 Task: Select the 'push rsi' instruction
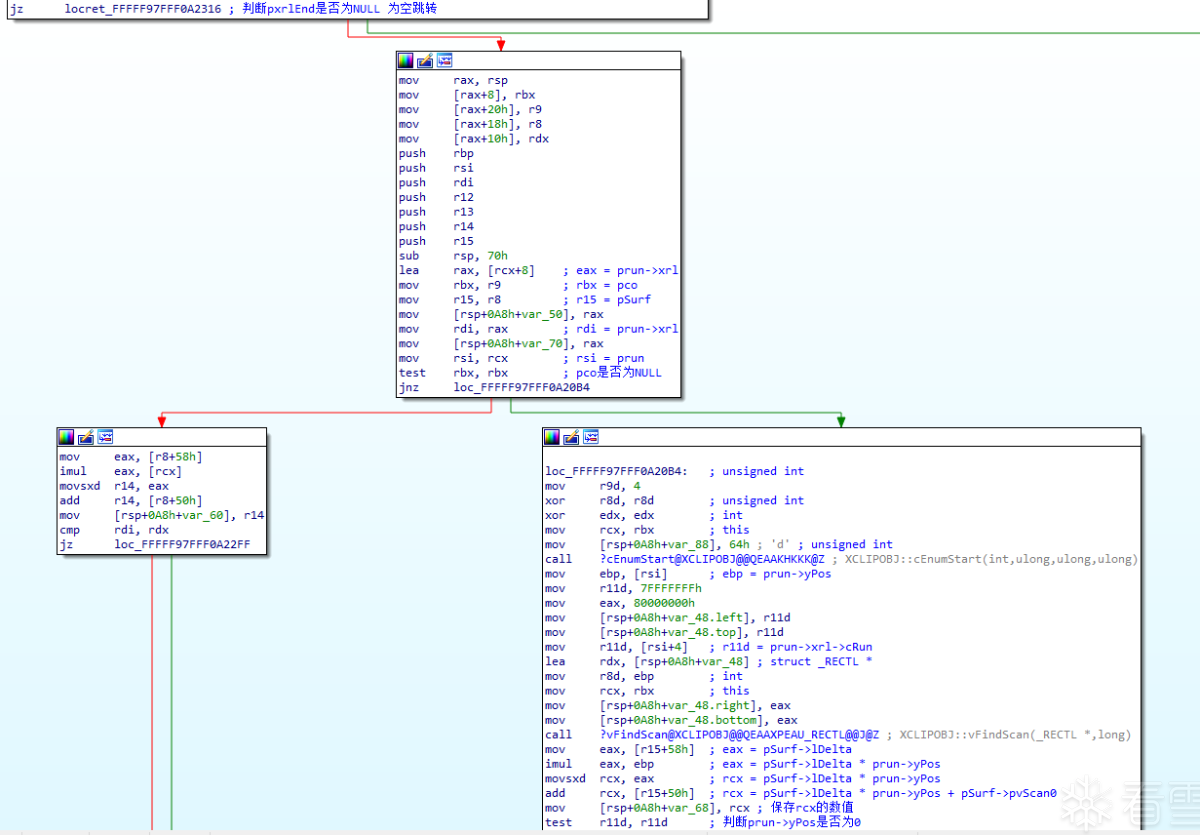(x=436, y=168)
